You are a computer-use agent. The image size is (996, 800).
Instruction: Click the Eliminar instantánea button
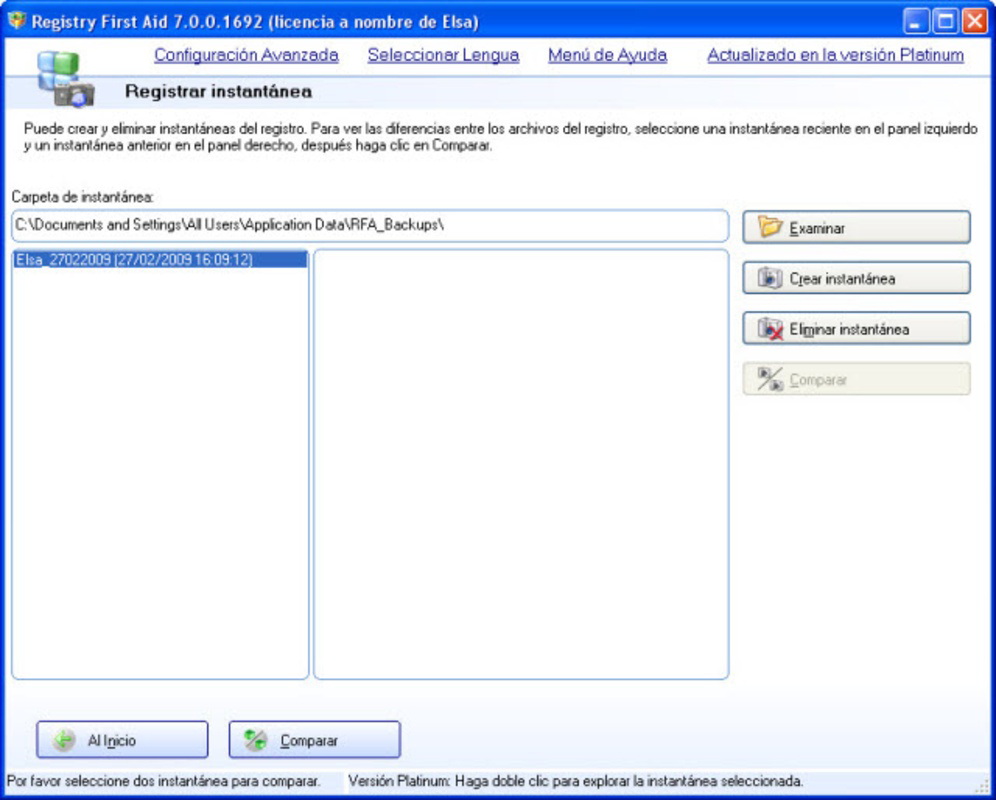pos(856,329)
